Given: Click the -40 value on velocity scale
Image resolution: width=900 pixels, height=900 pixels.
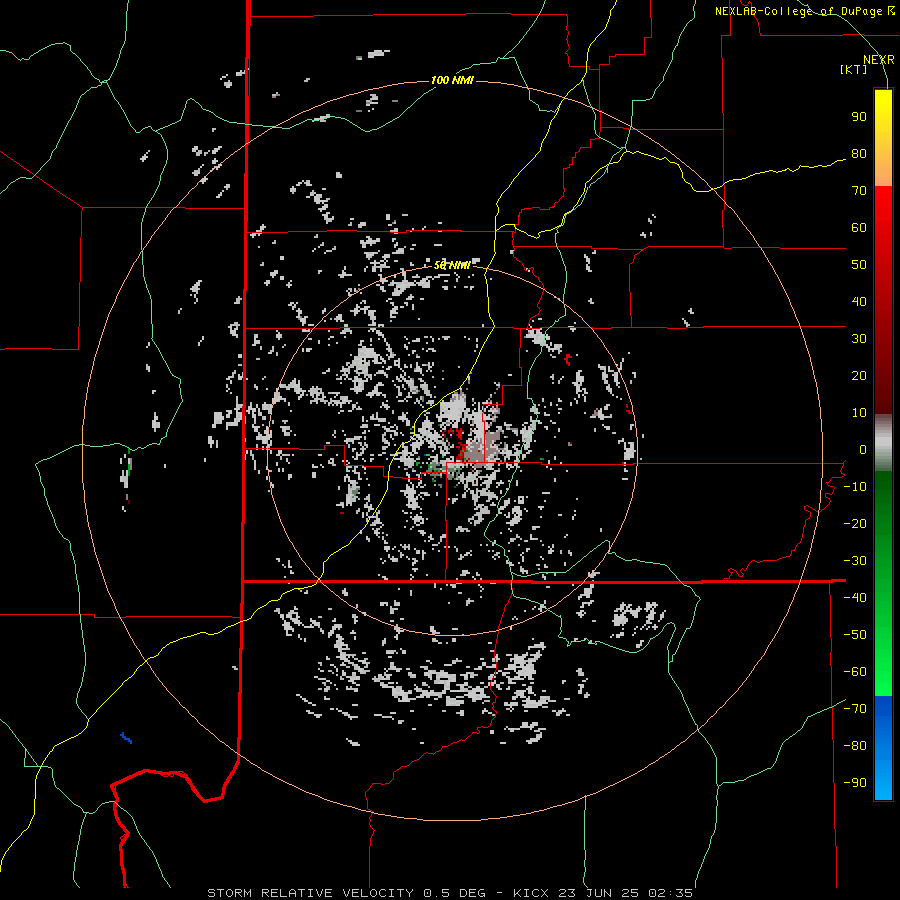Looking at the screenshot, I should tap(855, 598).
